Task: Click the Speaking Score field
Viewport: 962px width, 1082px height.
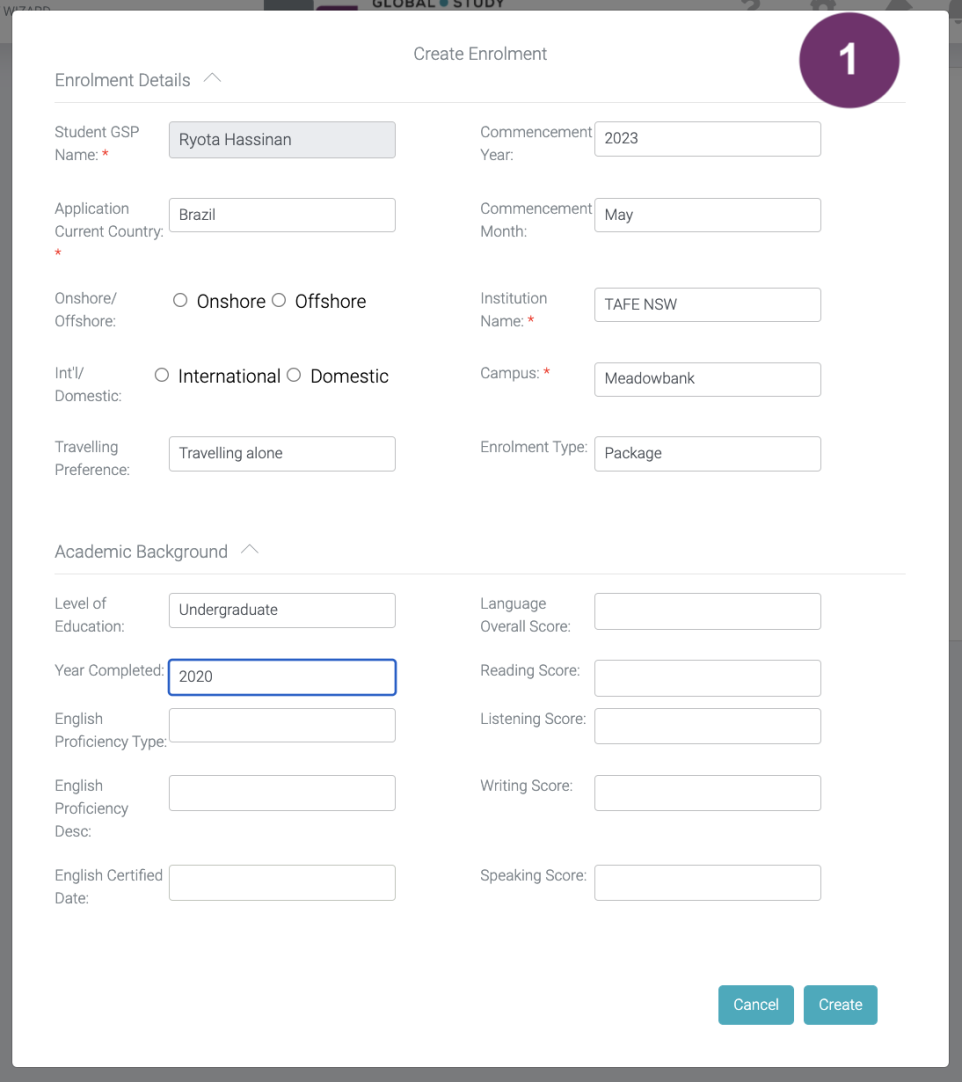Action: tap(707, 883)
